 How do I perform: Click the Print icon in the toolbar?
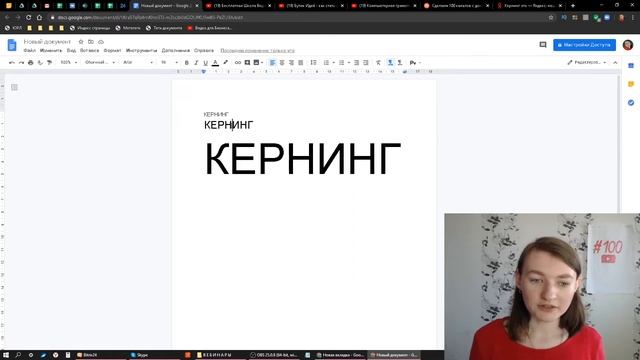coord(31,62)
